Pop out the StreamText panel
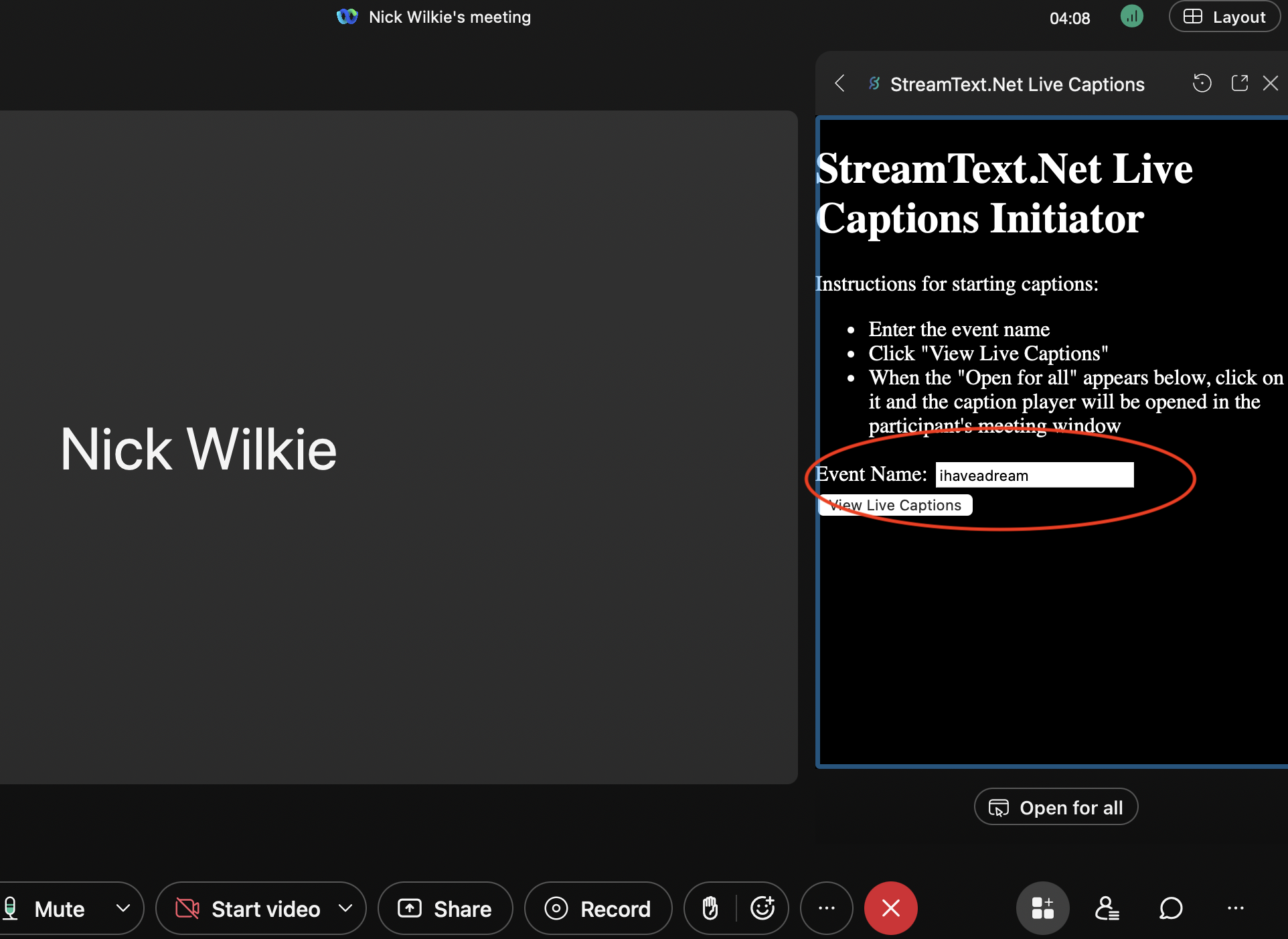The image size is (1288, 939). [x=1239, y=84]
